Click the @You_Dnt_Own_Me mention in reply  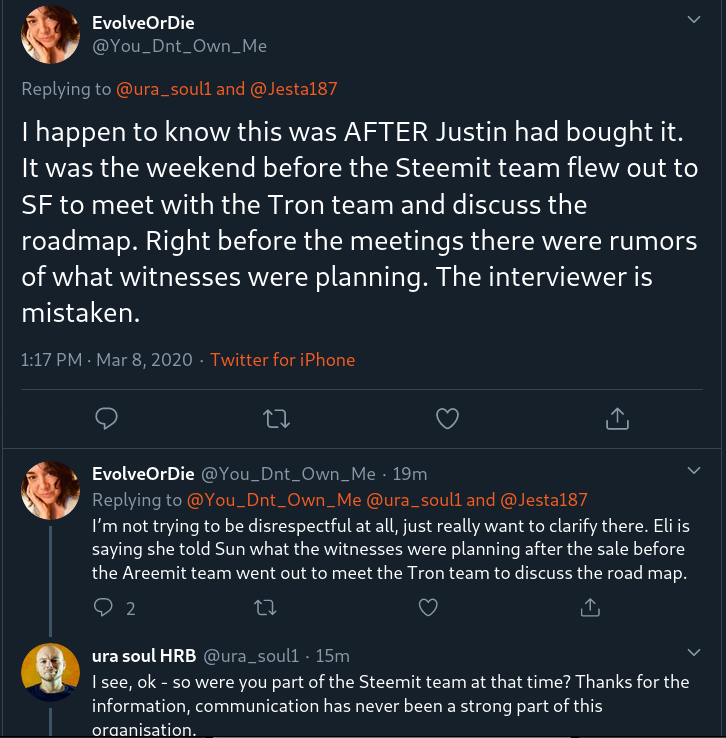(x=255, y=499)
